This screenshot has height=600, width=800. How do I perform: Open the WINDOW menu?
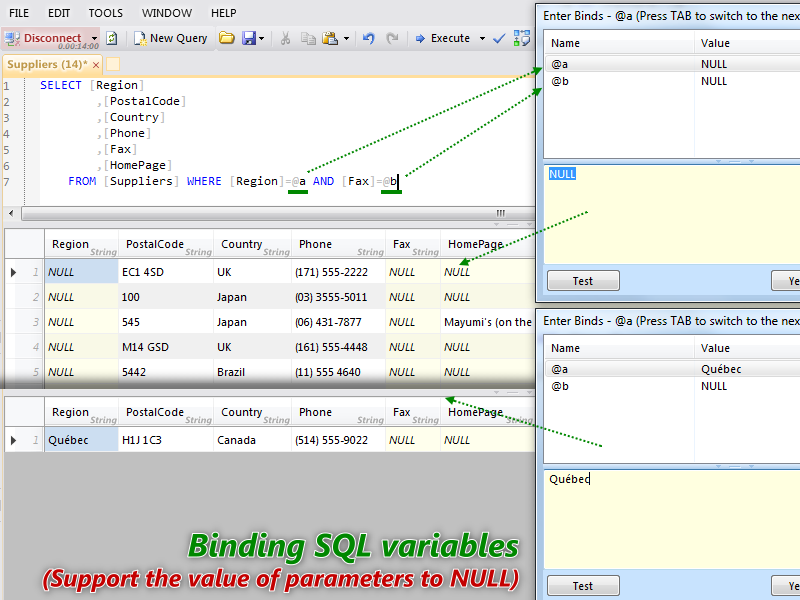tap(167, 13)
